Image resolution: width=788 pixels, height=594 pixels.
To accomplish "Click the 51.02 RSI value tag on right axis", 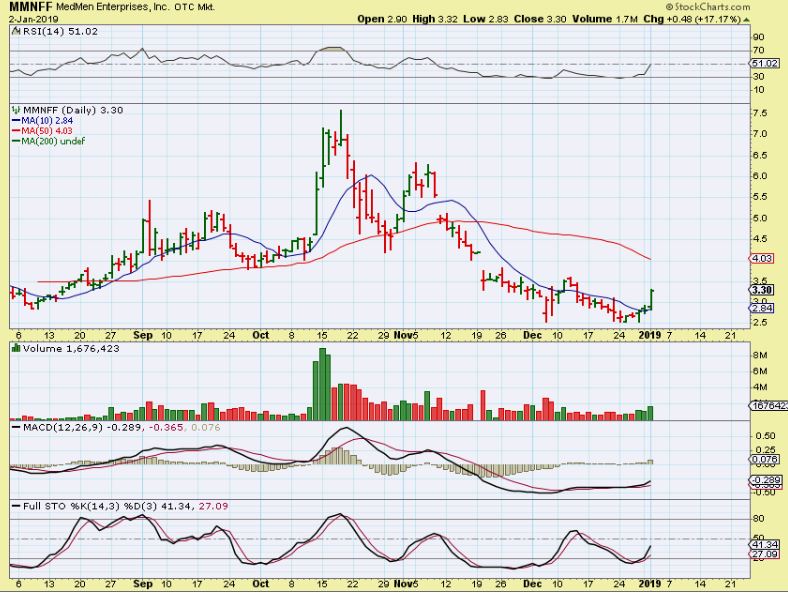I will [765, 63].
